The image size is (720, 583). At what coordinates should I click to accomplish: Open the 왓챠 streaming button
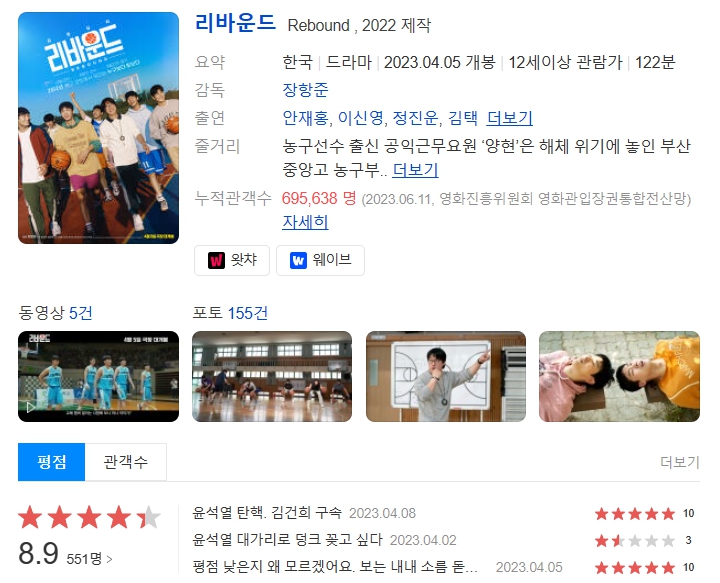coord(232,260)
